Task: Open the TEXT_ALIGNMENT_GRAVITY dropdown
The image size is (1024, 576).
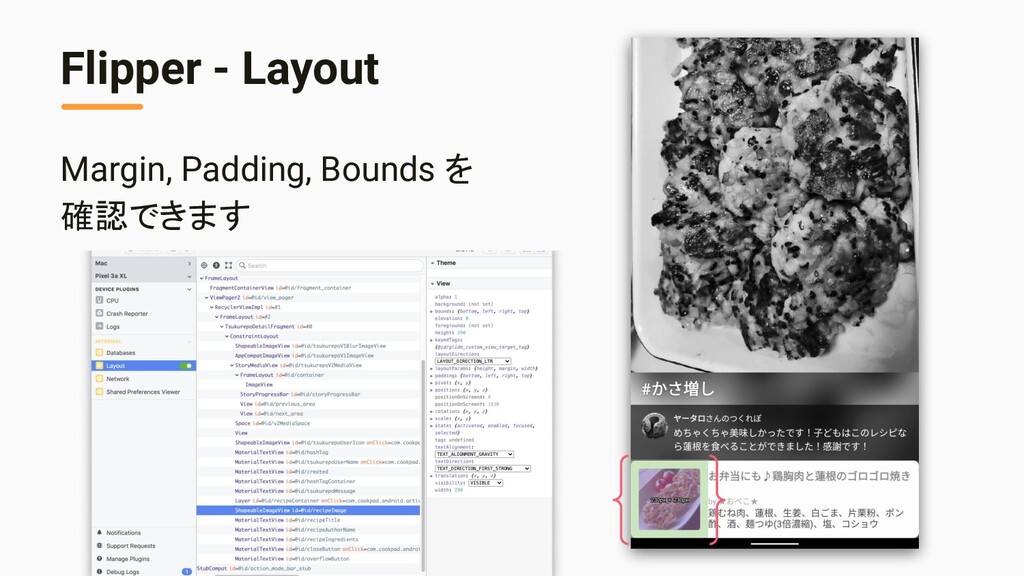Action: [474, 454]
